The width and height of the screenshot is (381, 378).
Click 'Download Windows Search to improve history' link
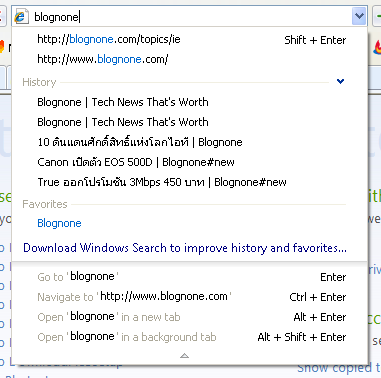[185, 248]
